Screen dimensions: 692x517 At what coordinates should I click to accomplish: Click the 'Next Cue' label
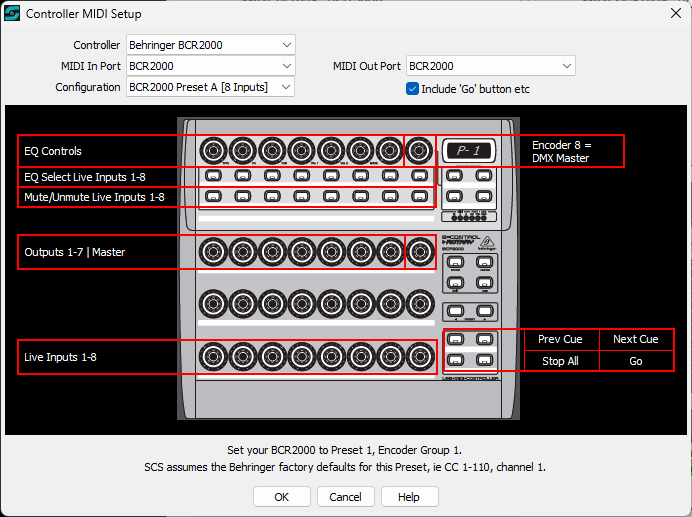(636, 340)
